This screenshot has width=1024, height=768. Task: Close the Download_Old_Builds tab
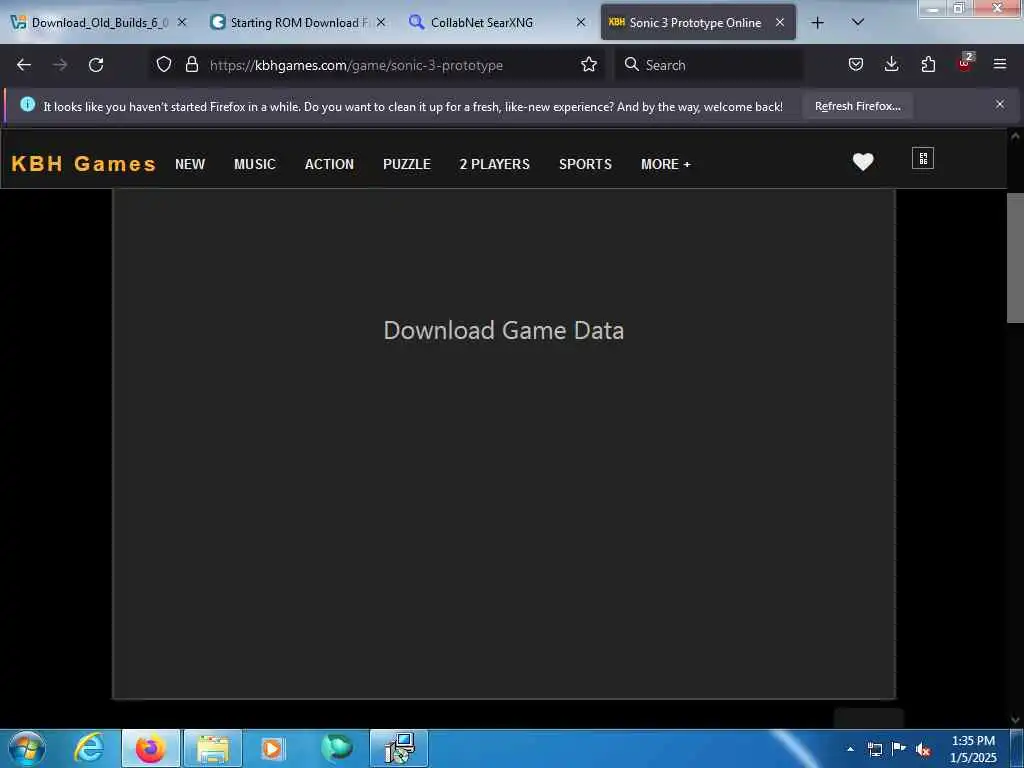click(x=182, y=22)
